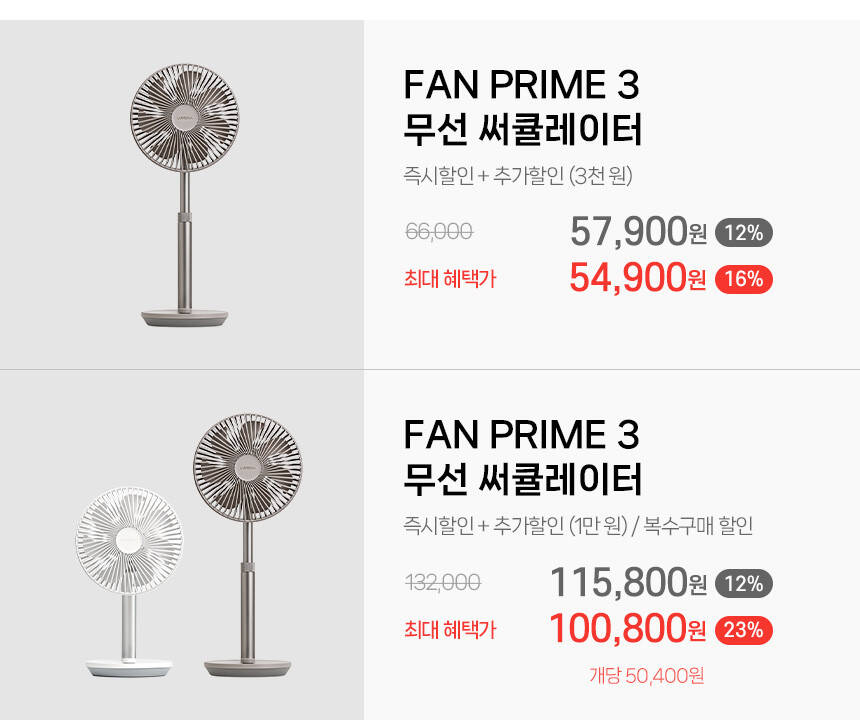Click the crossed-out 132,000 original price

tap(443, 582)
